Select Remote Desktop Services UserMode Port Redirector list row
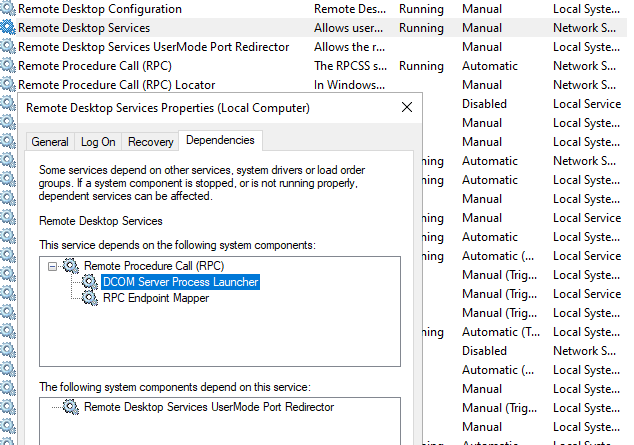This screenshot has width=634, height=445. click(153, 47)
